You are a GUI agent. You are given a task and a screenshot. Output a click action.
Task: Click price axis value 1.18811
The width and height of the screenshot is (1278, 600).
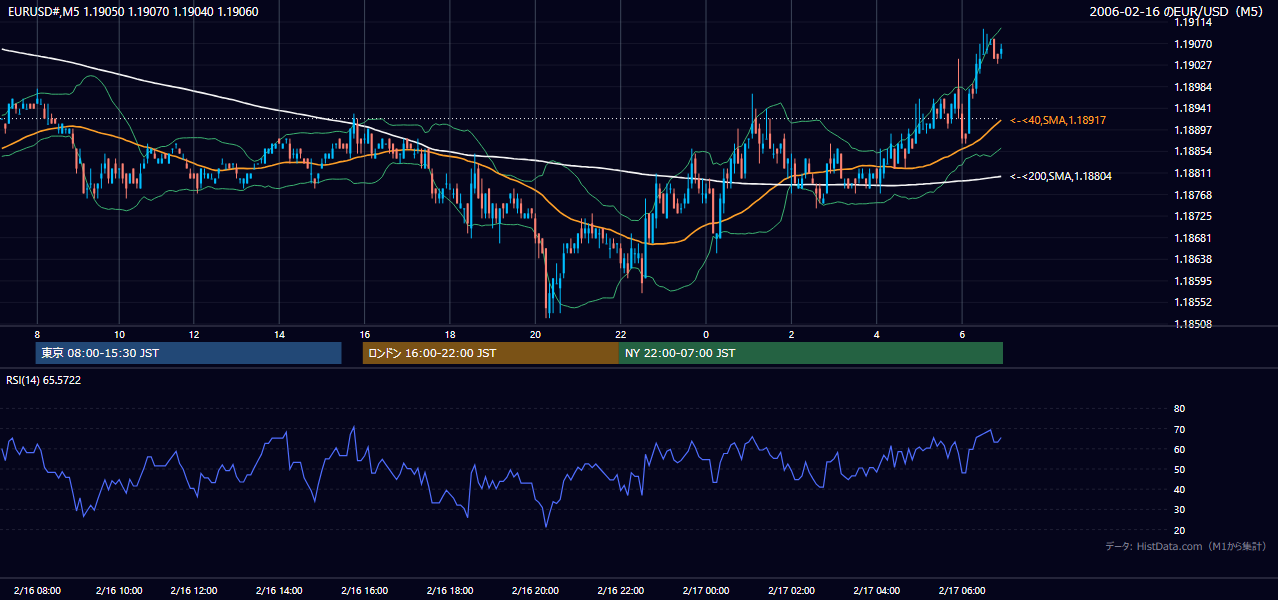click(x=1193, y=173)
